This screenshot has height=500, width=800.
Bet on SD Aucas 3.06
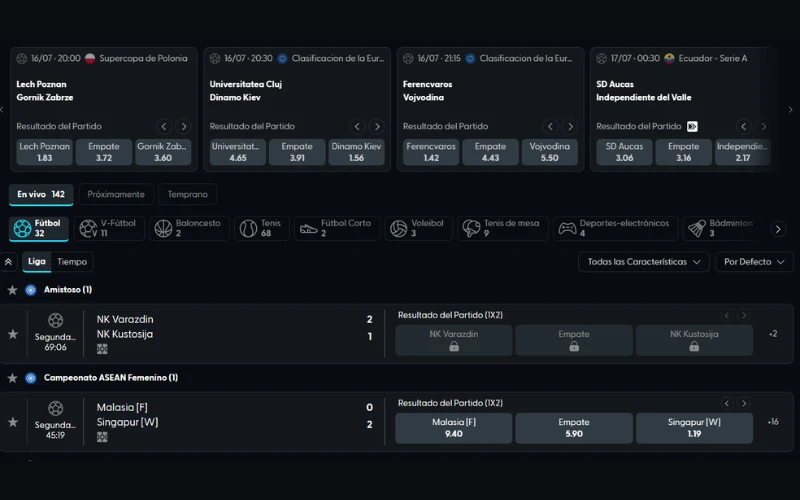624,152
